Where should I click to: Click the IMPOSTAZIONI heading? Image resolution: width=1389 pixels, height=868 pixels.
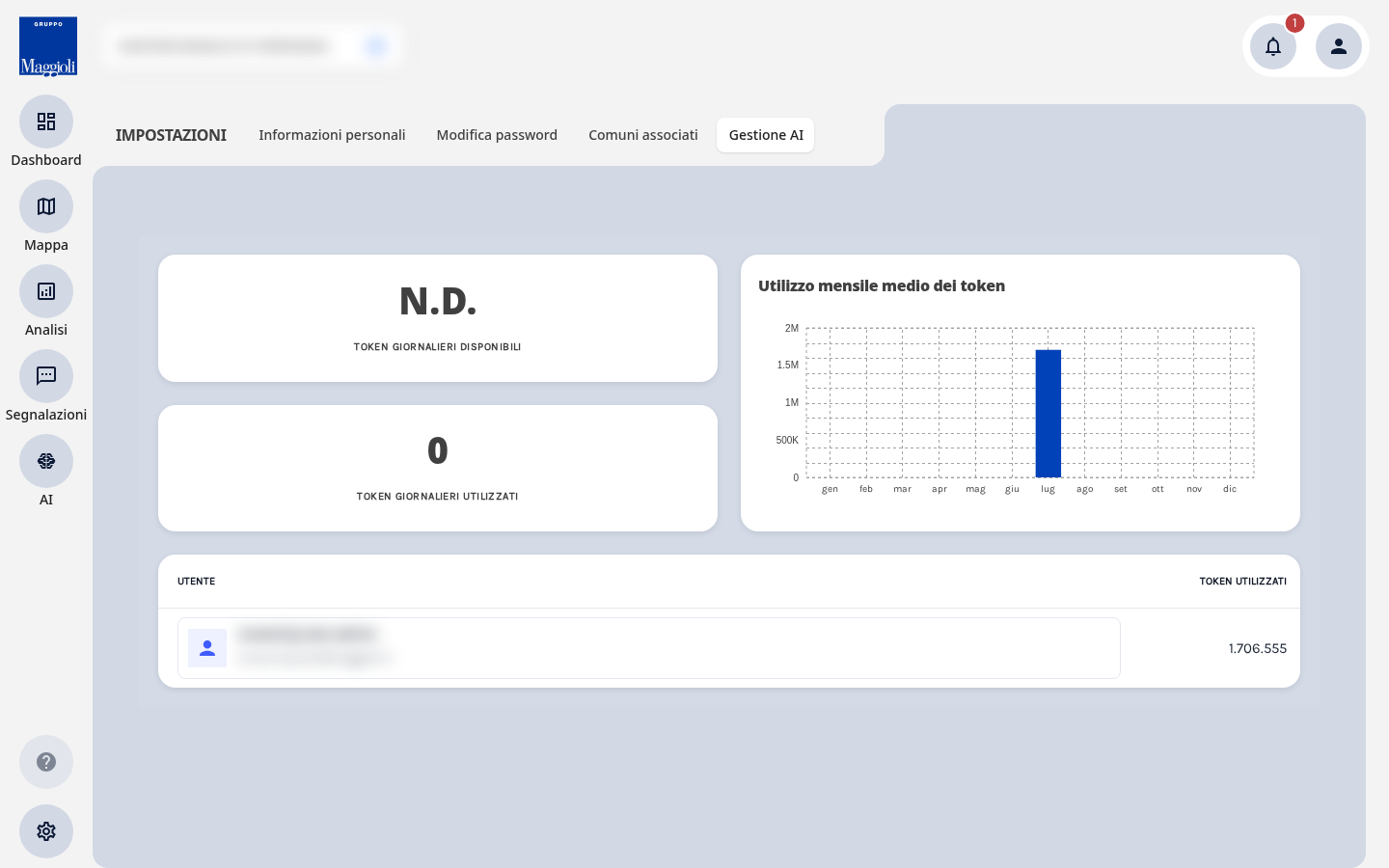click(x=171, y=135)
